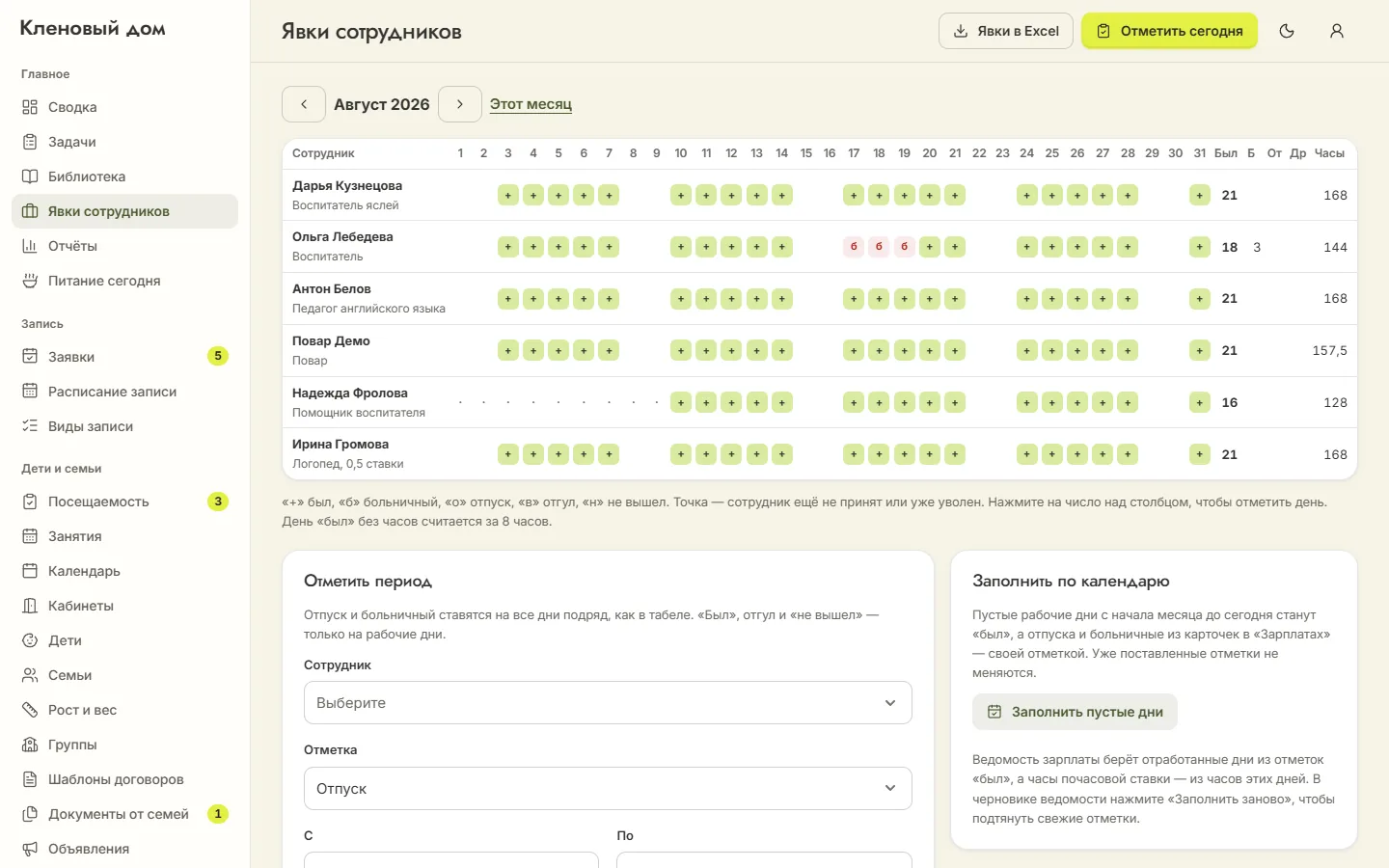1389x868 pixels.
Task: Click the Отчёты chart icon
Action: pyautogui.click(x=30, y=246)
